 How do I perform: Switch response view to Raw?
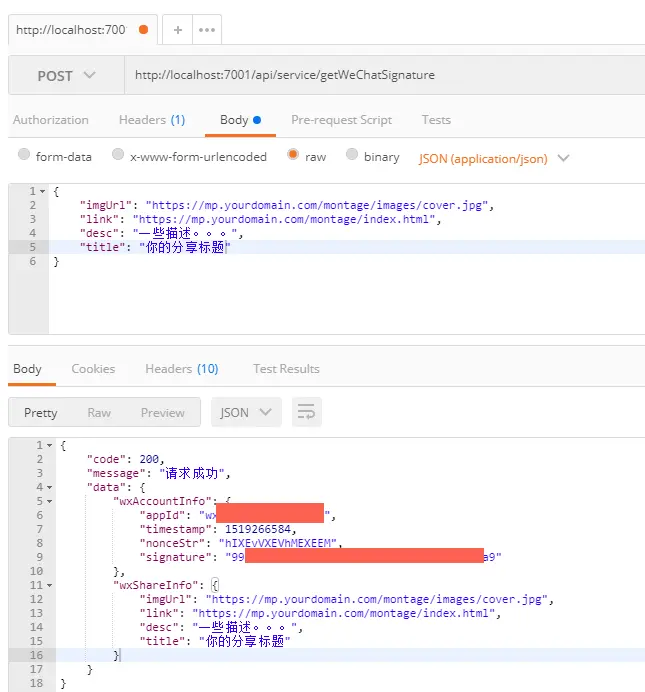coord(99,413)
